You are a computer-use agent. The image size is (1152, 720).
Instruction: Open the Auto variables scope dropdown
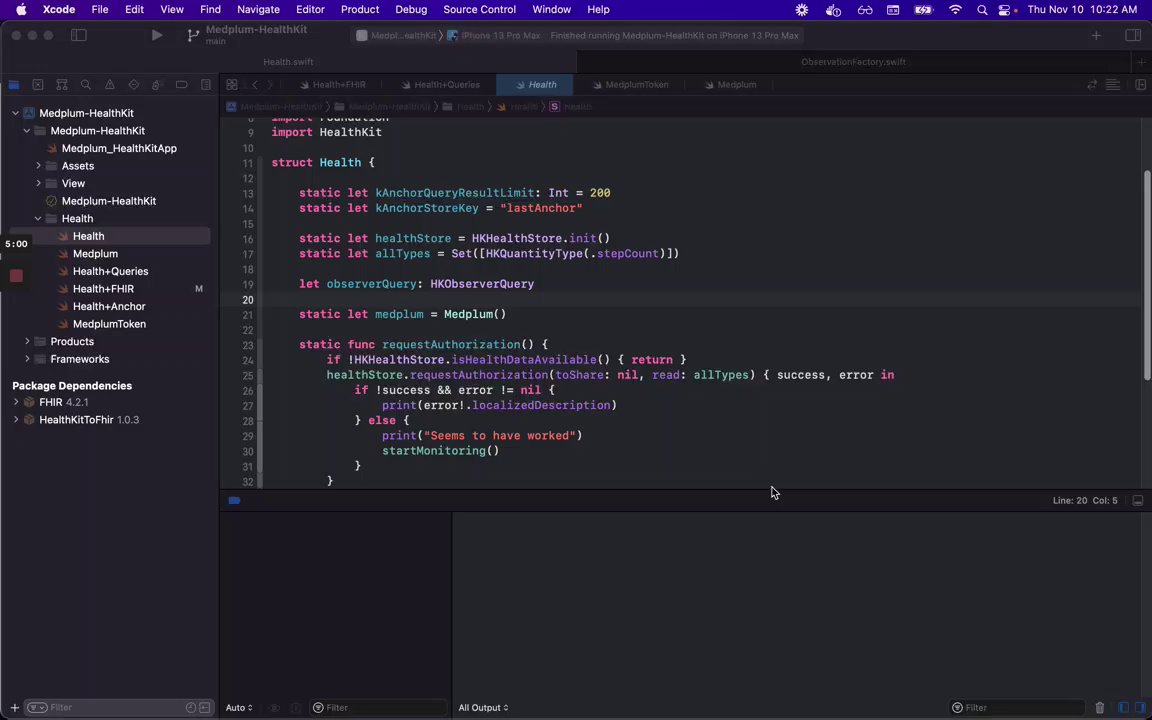point(239,708)
